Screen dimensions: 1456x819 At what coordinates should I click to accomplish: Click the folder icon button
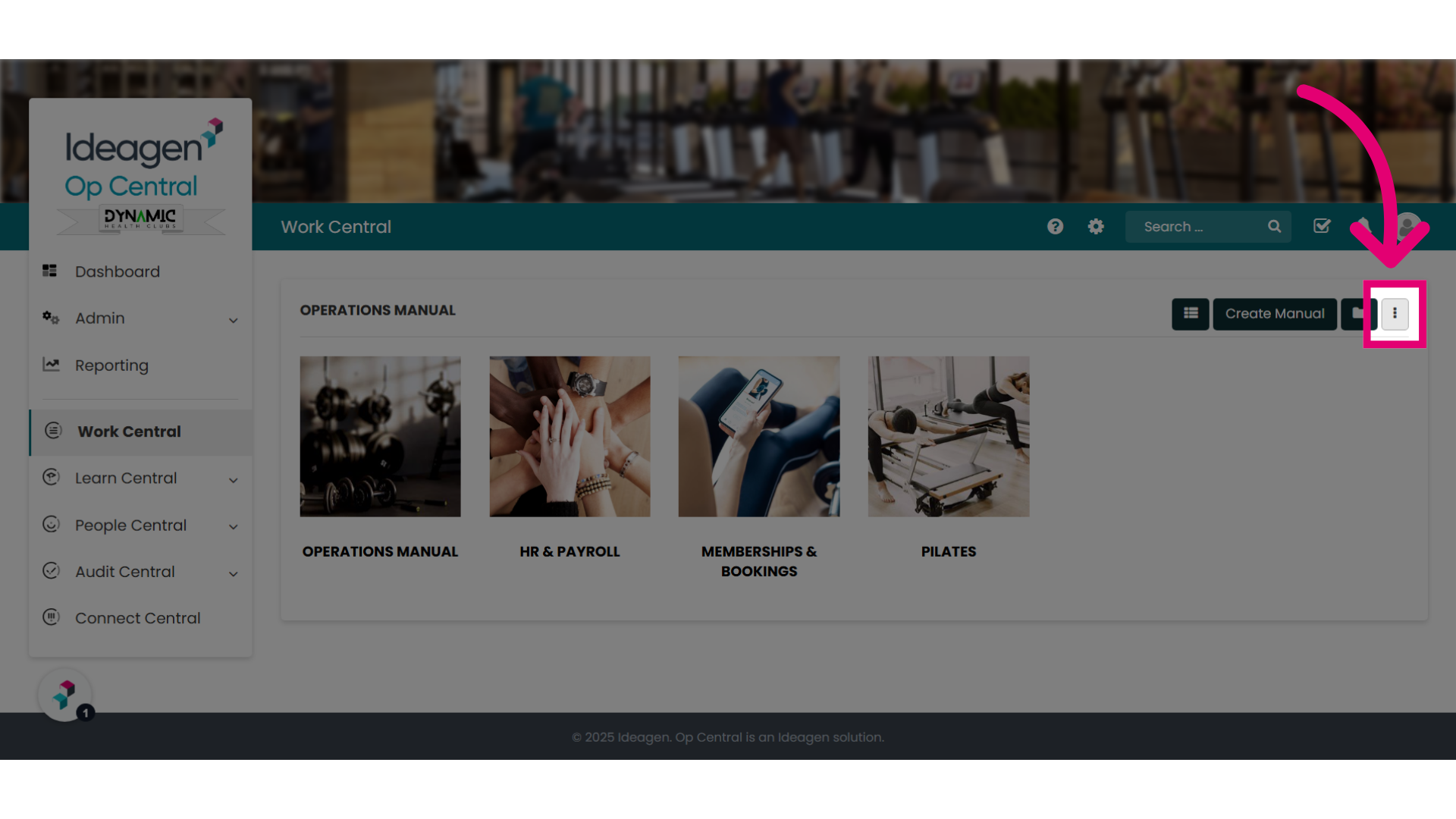pos(1358,314)
